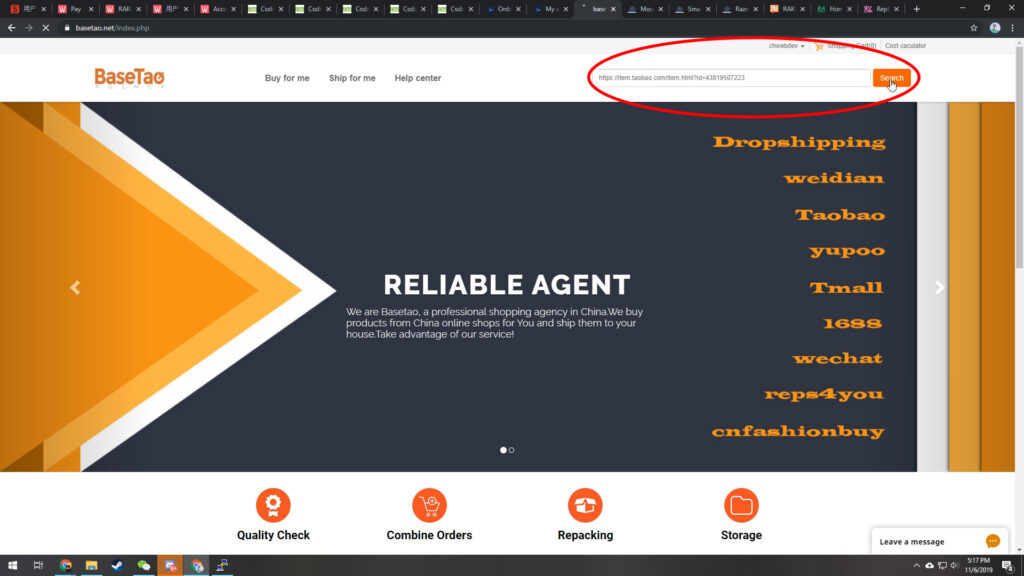This screenshot has width=1024, height=576.
Task: Open WeChat from the taskbar
Action: (144, 566)
